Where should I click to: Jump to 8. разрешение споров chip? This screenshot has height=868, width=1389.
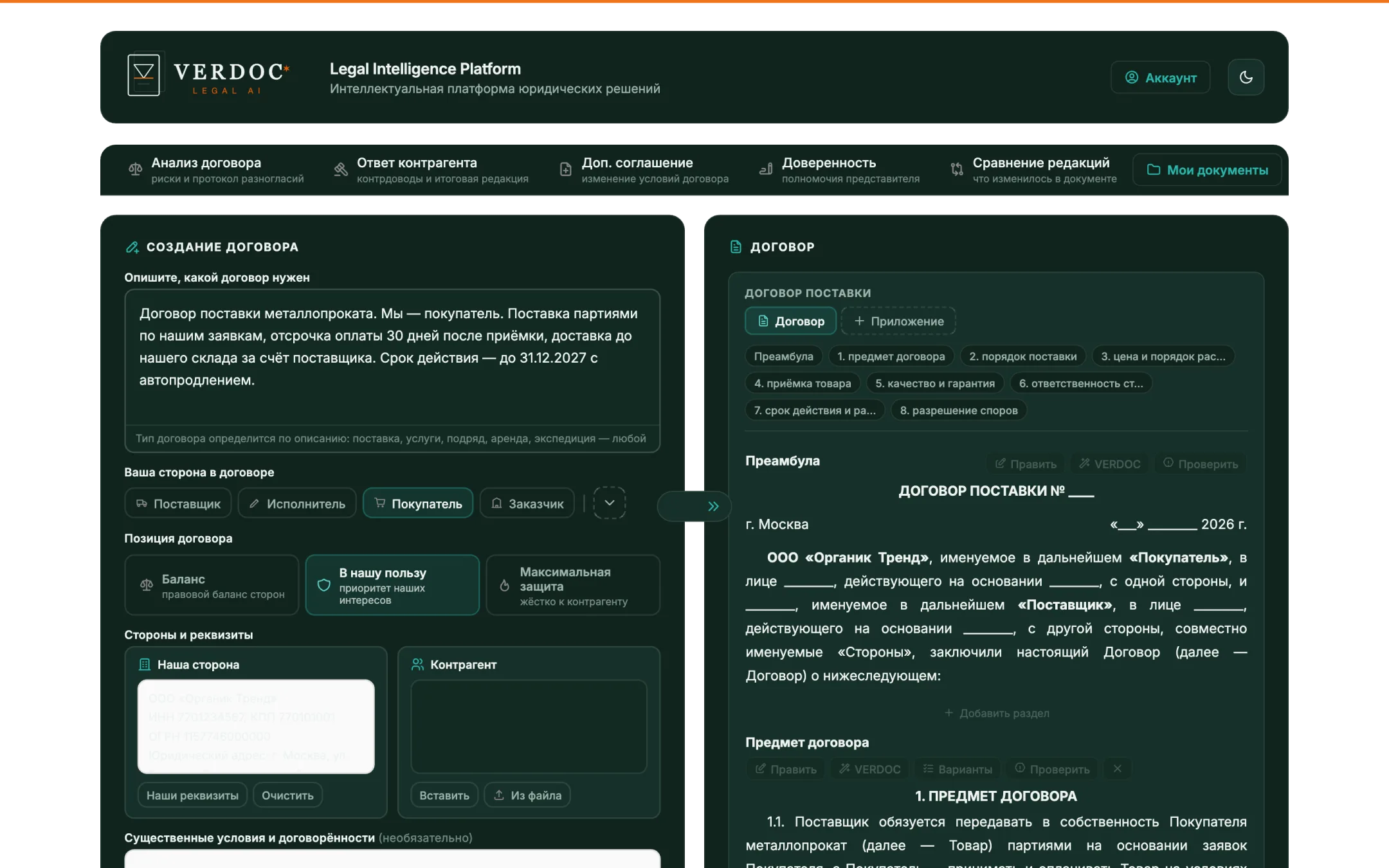click(958, 410)
